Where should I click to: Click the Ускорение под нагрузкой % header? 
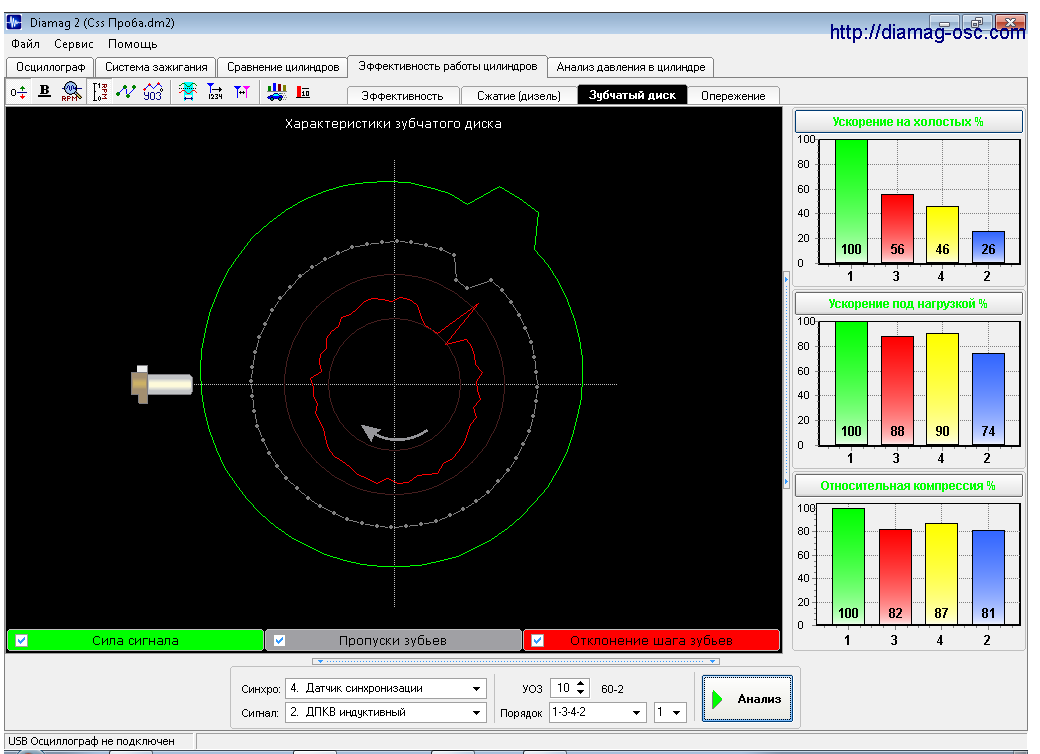908,304
